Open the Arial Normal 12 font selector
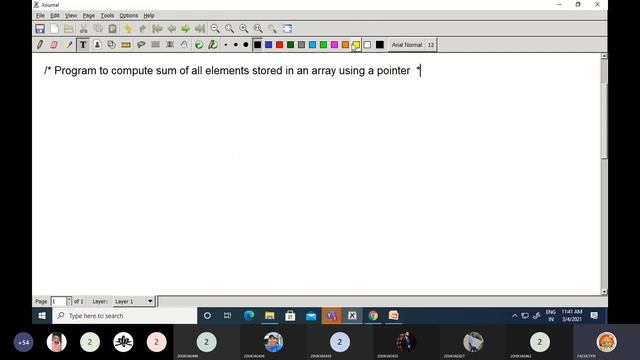Viewport: 640px width, 360px height. [x=413, y=45]
